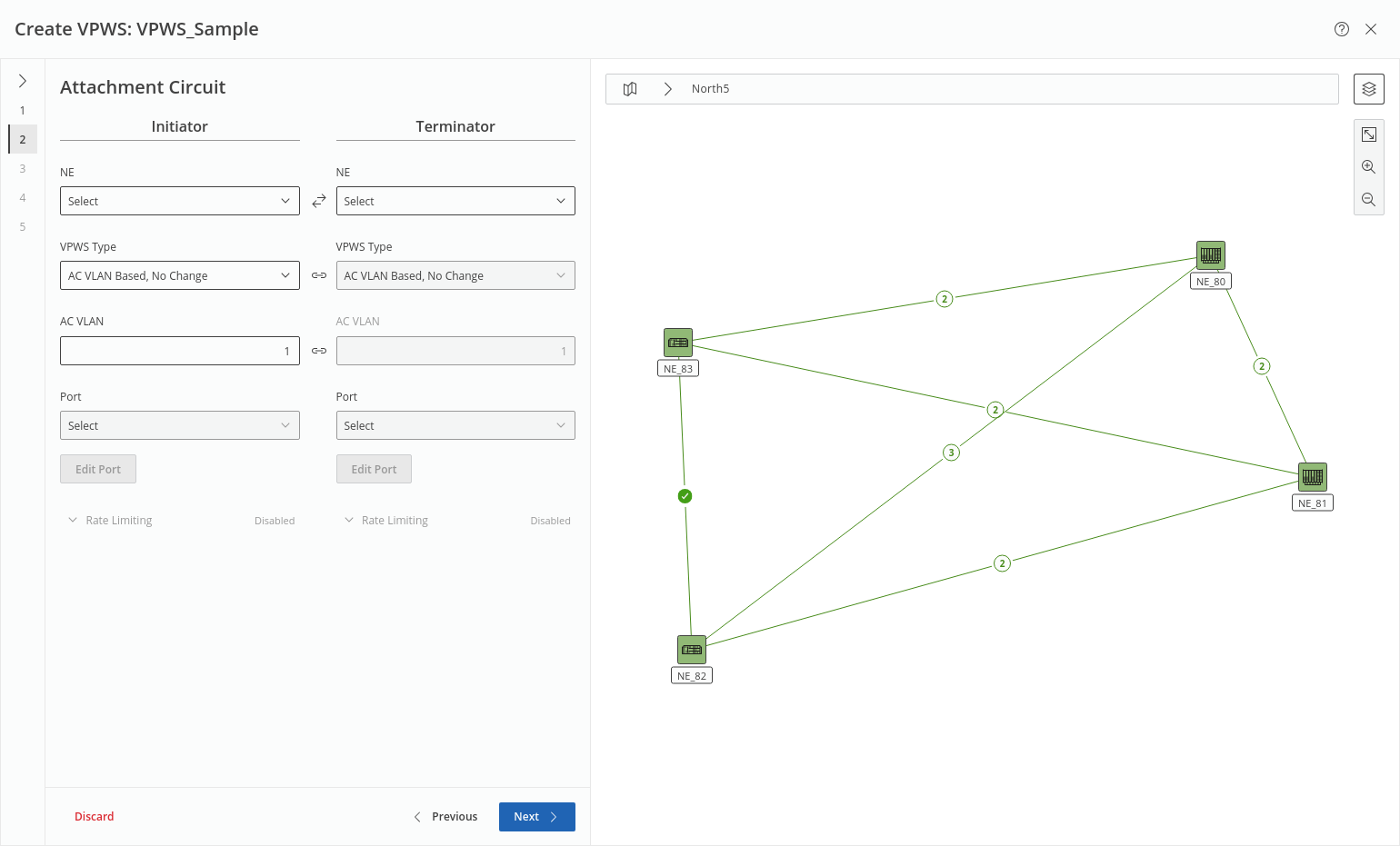The width and height of the screenshot is (1400, 846).
Task: Zoom in on the topology map
Action: tap(1368, 167)
